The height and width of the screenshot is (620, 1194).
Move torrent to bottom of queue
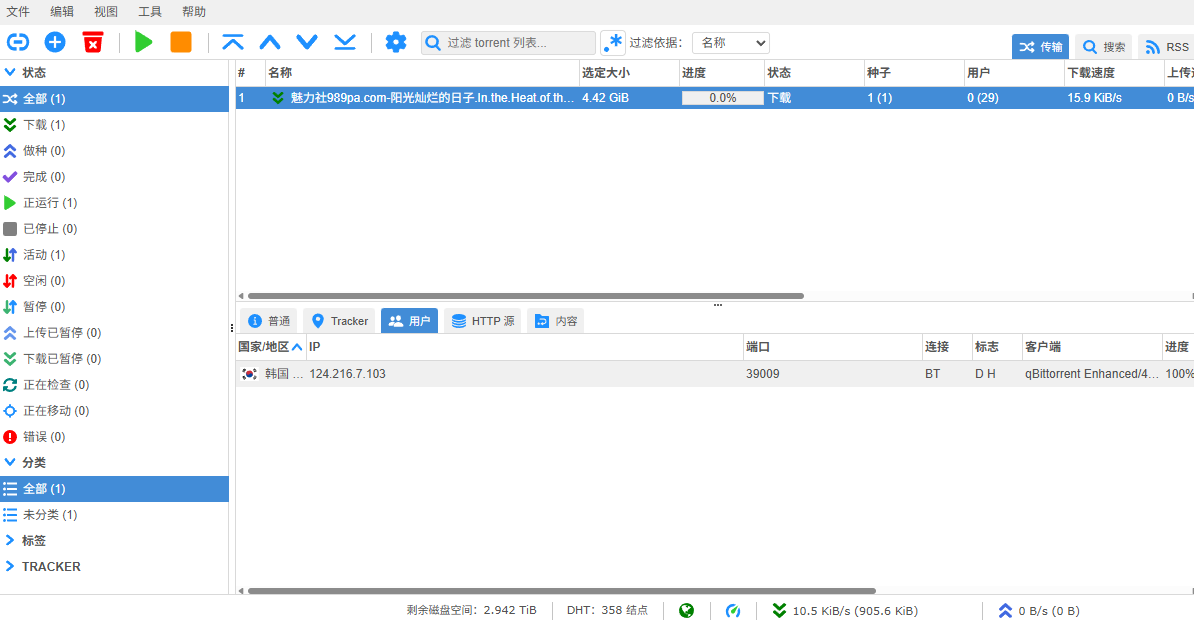345,42
